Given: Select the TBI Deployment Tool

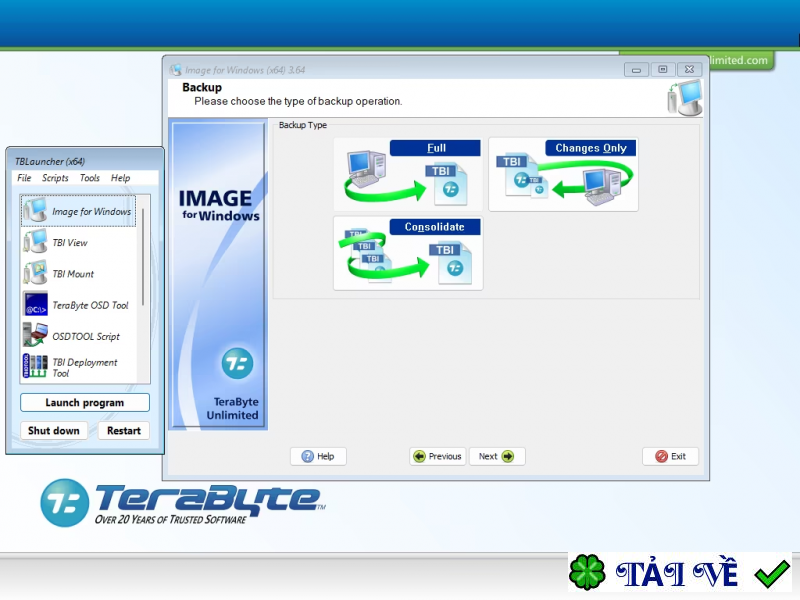Looking at the screenshot, I should pyautogui.click(x=84, y=367).
